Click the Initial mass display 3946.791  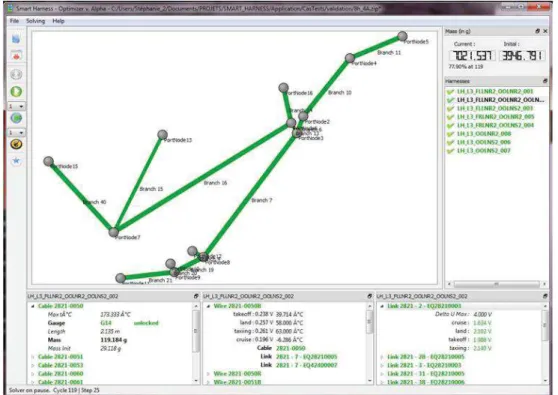pos(522,56)
